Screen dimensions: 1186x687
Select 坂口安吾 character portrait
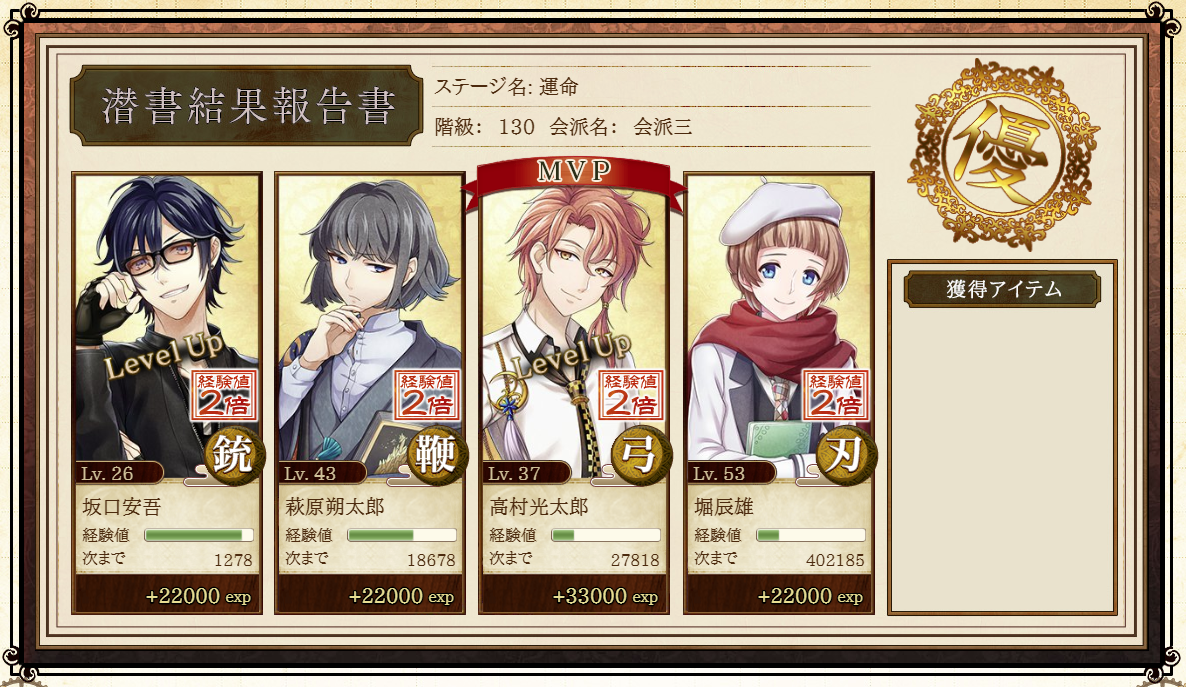(167, 325)
